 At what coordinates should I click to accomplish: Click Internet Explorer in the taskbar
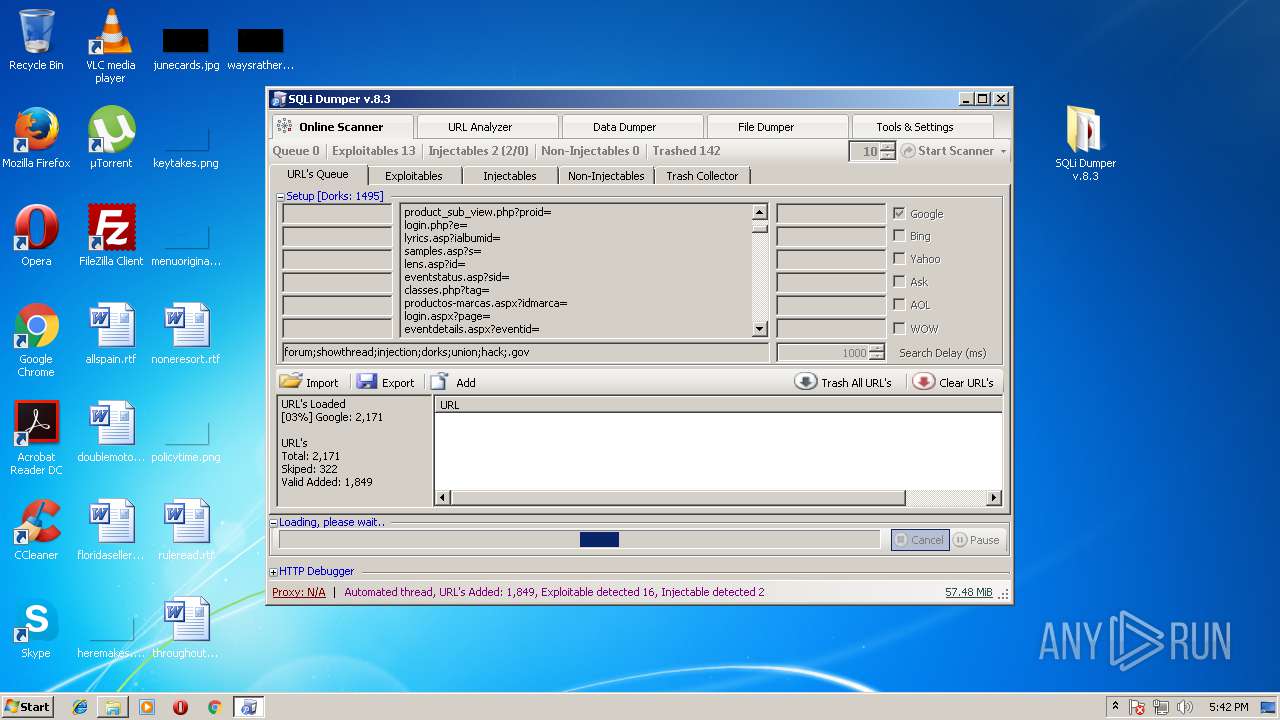[80, 707]
